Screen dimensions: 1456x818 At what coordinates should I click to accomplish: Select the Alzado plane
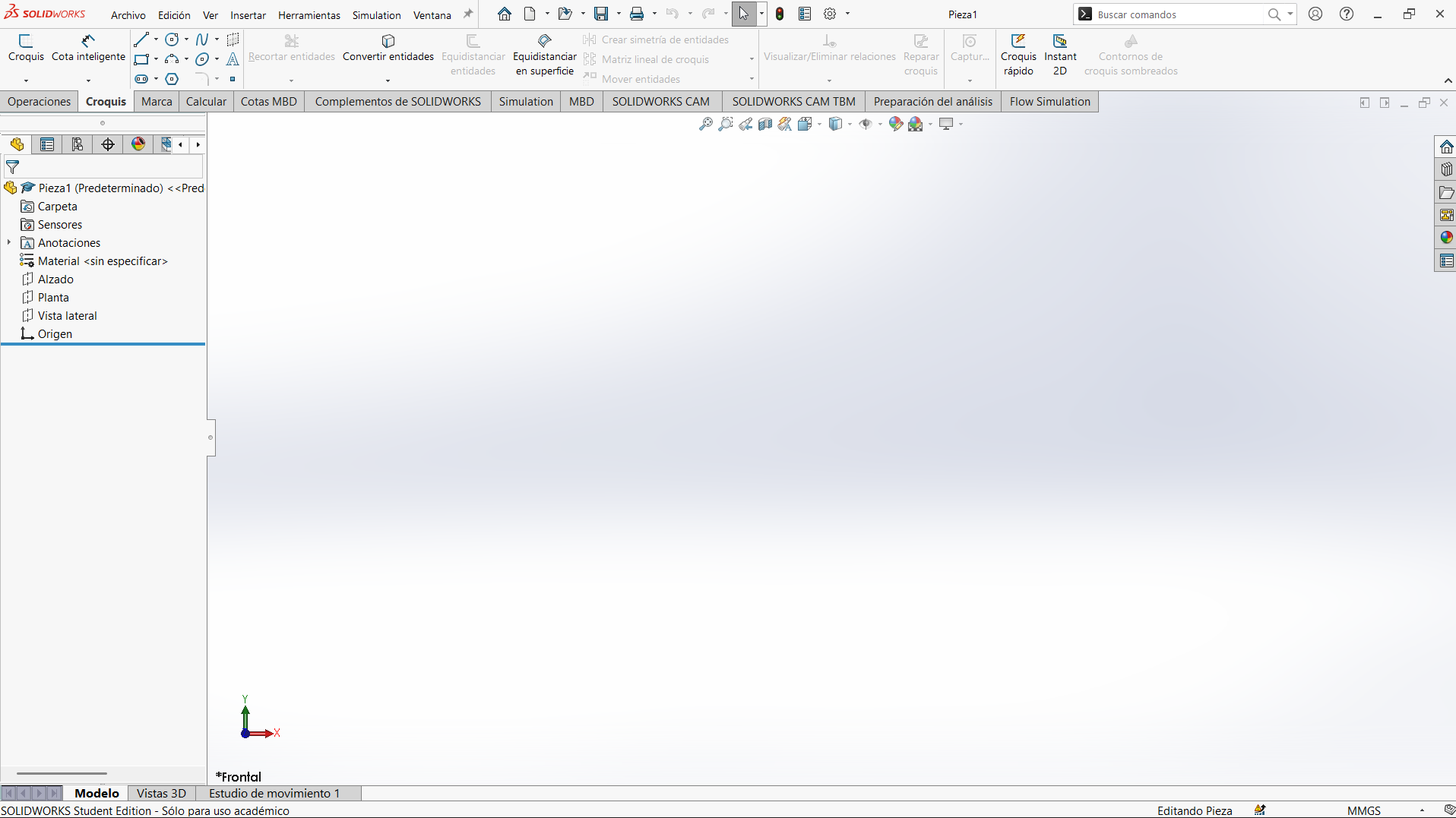[55, 280]
